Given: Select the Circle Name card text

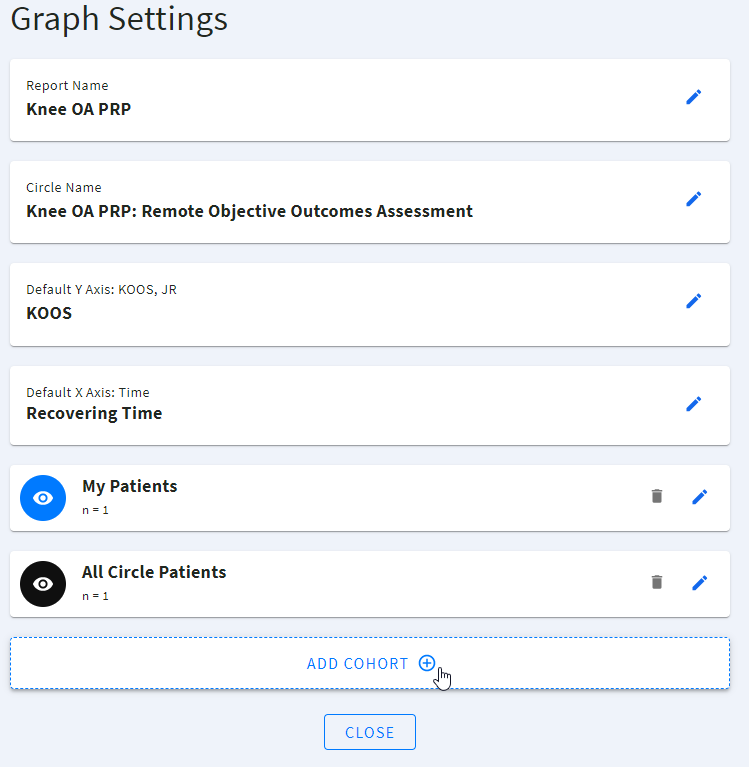Looking at the screenshot, I should [249, 211].
